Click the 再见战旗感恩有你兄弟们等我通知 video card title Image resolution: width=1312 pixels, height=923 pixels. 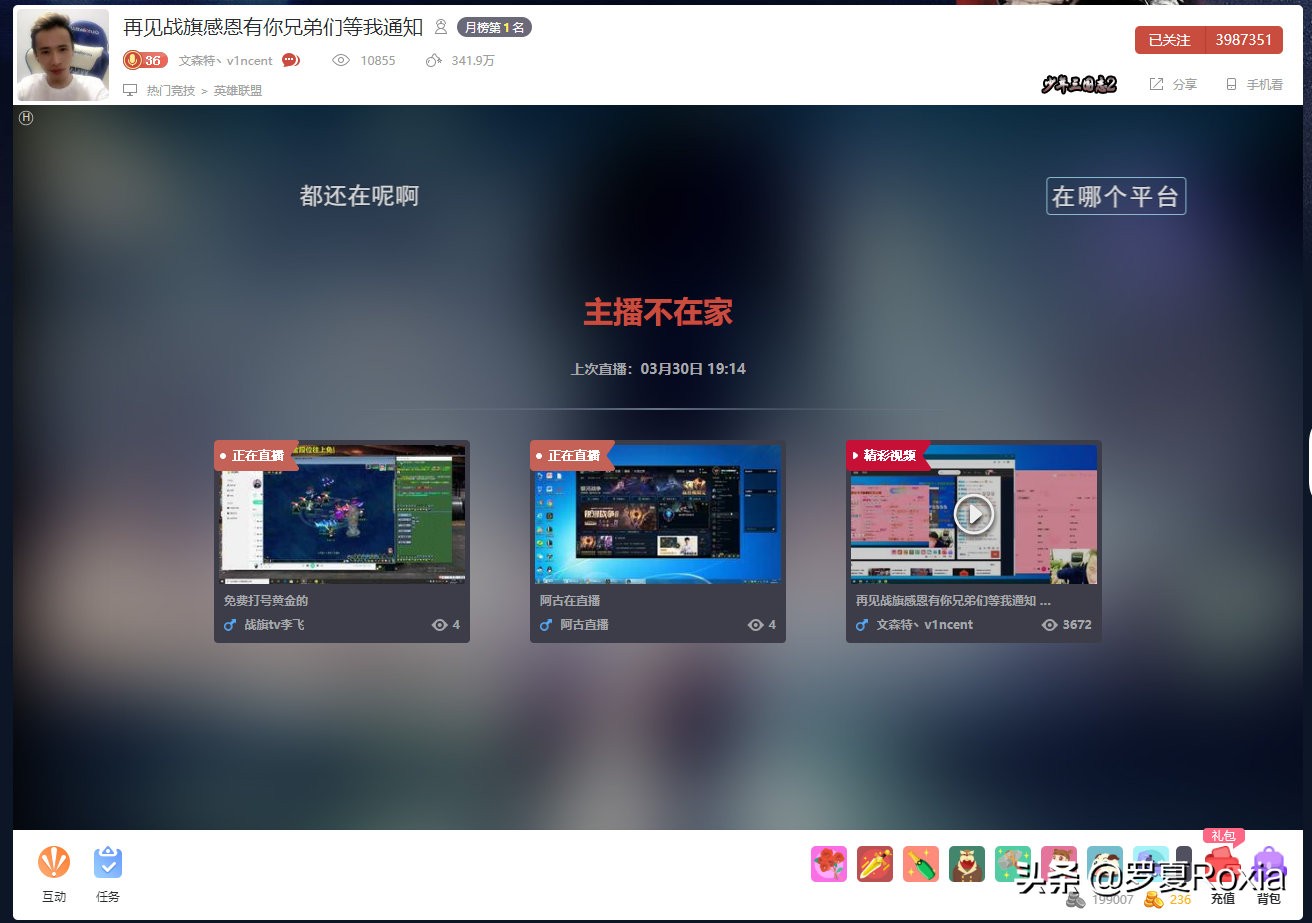click(953, 601)
